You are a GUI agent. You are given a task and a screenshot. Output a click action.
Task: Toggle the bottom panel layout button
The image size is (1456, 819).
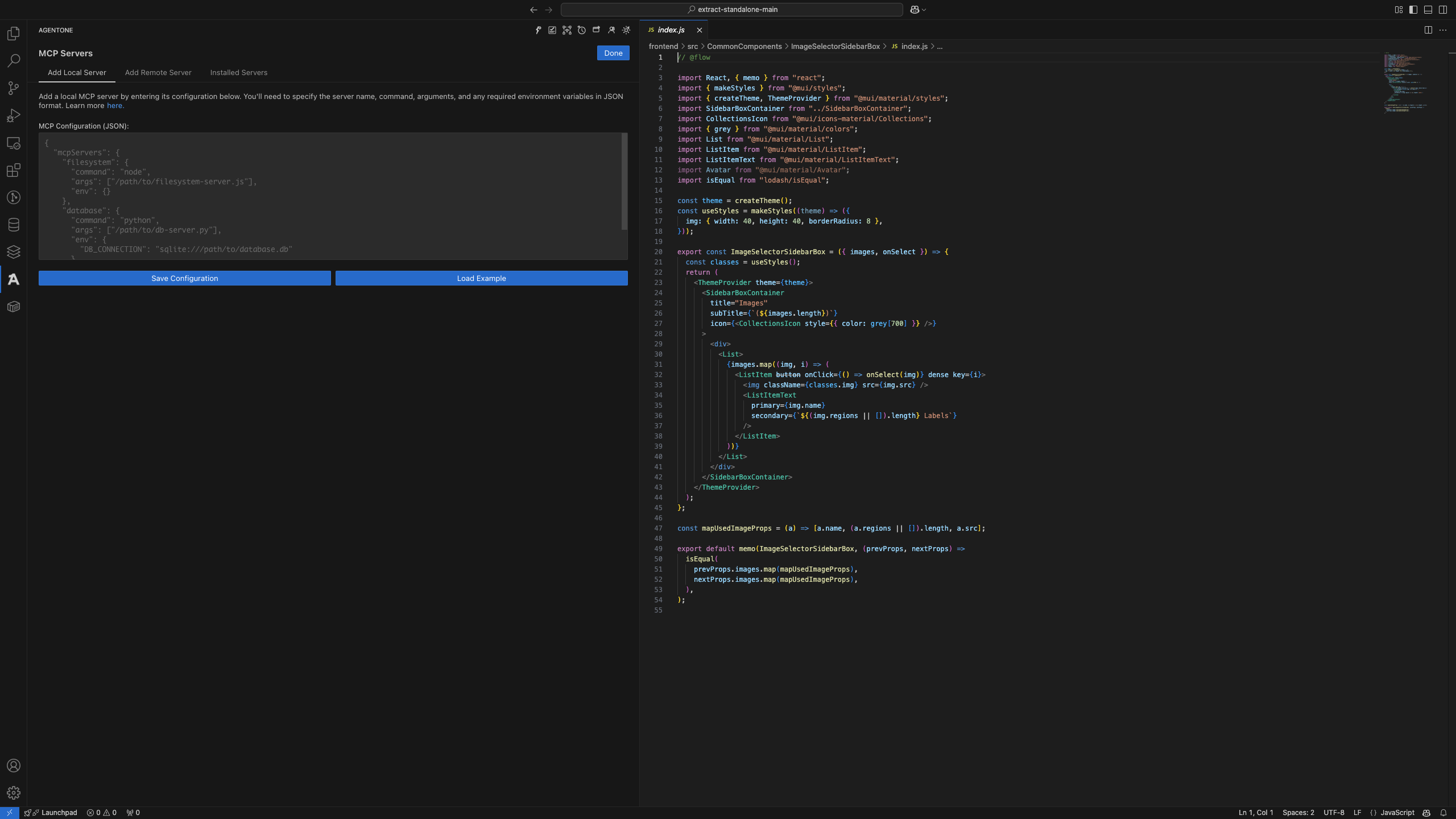[1428, 10]
